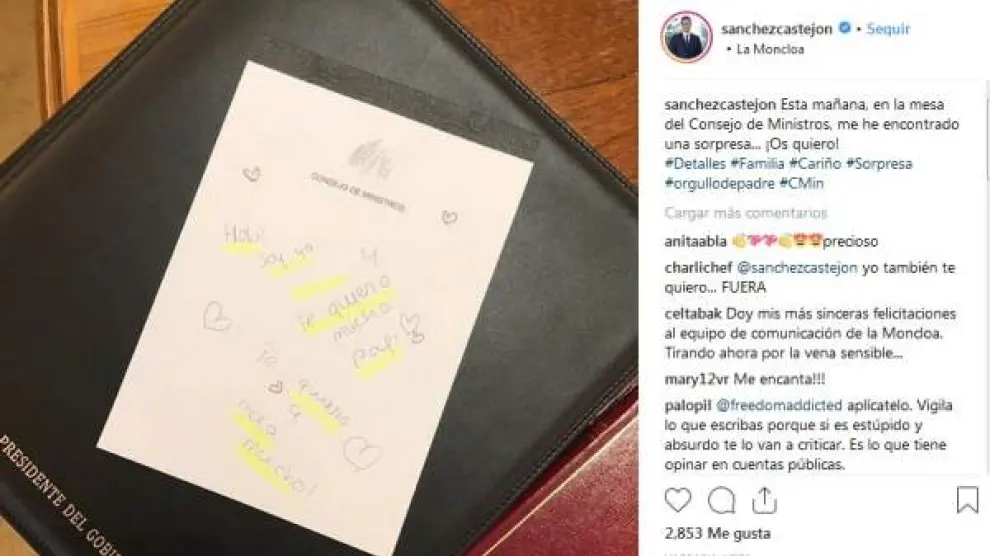Image resolution: width=990 pixels, height=556 pixels.
Task: Open the #Familia hashtag
Action: point(757,163)
